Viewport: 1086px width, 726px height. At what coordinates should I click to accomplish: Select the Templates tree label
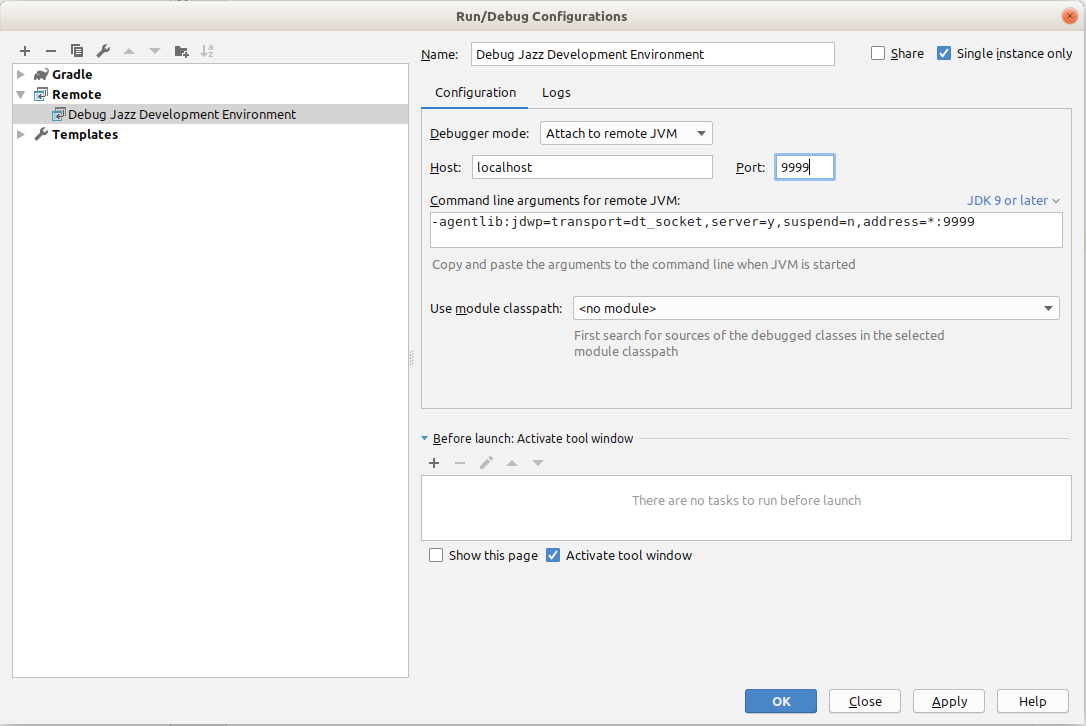85,134
